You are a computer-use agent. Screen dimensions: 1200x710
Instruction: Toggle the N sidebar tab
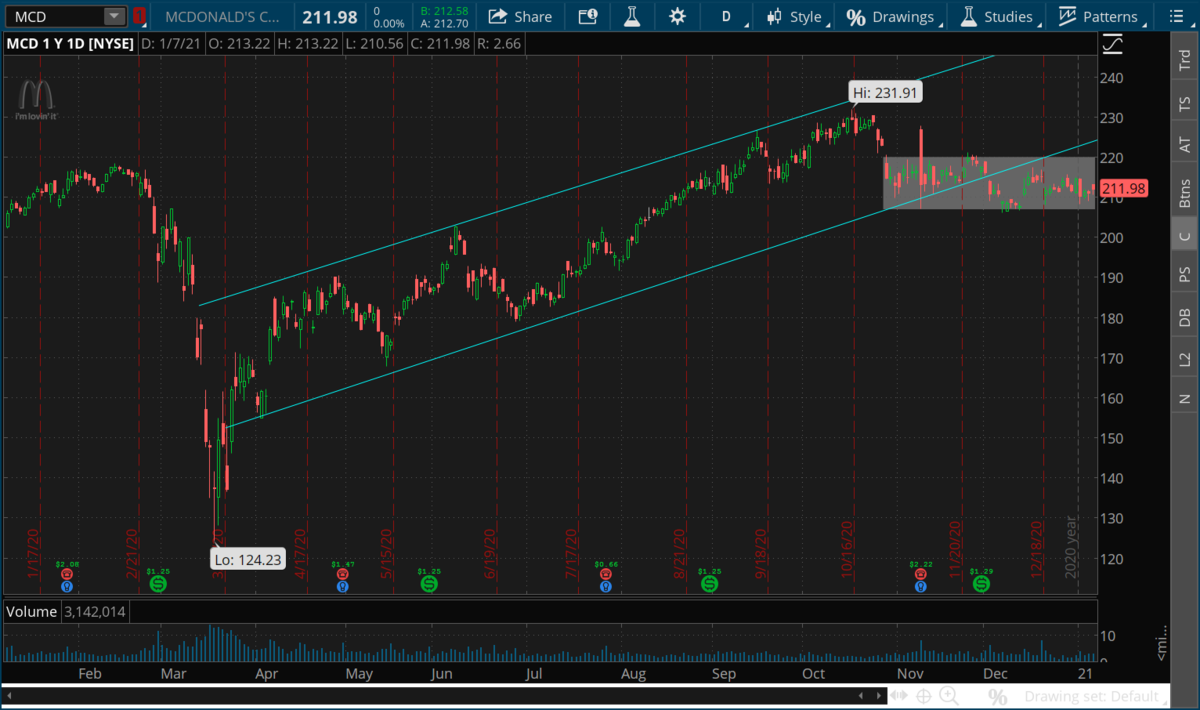tap(1185, 398)
